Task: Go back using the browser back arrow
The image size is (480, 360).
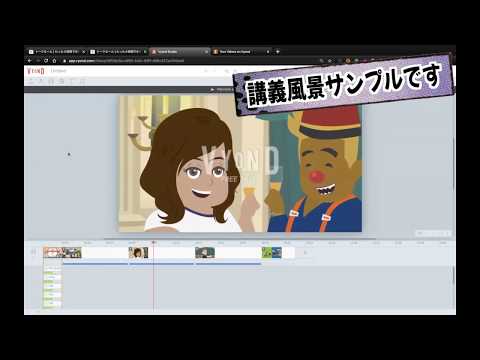Action: (30, 61)
